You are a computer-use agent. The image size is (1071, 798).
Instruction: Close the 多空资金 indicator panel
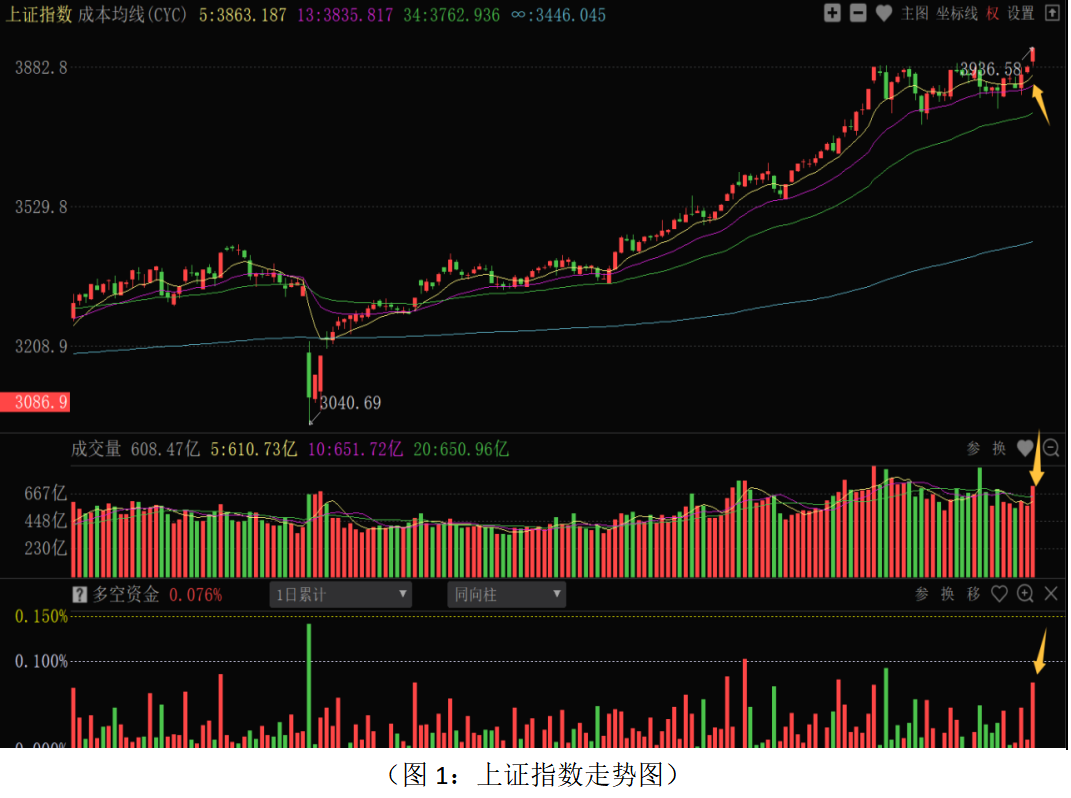1051,594
